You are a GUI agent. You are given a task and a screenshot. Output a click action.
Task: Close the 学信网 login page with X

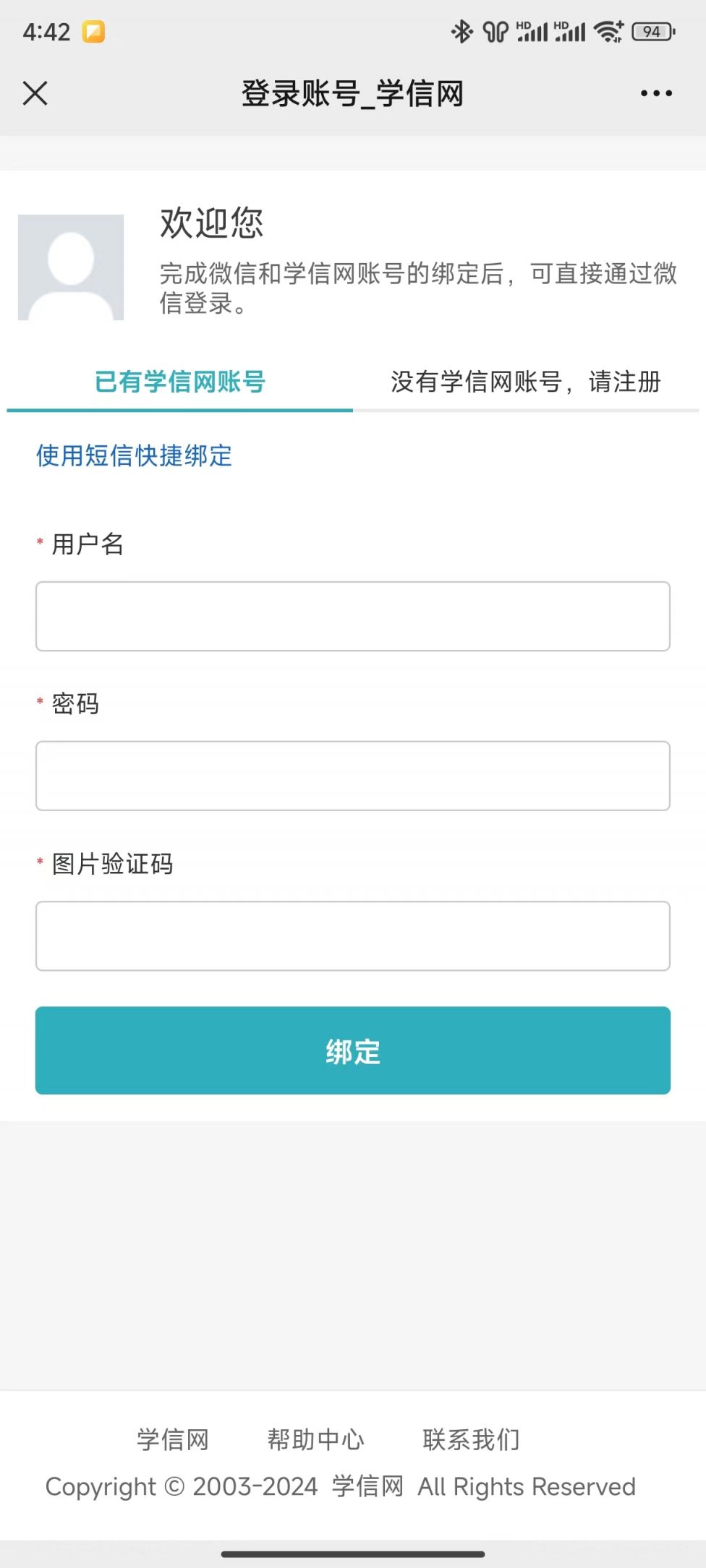pyautogui.click(x=35, y=93)
